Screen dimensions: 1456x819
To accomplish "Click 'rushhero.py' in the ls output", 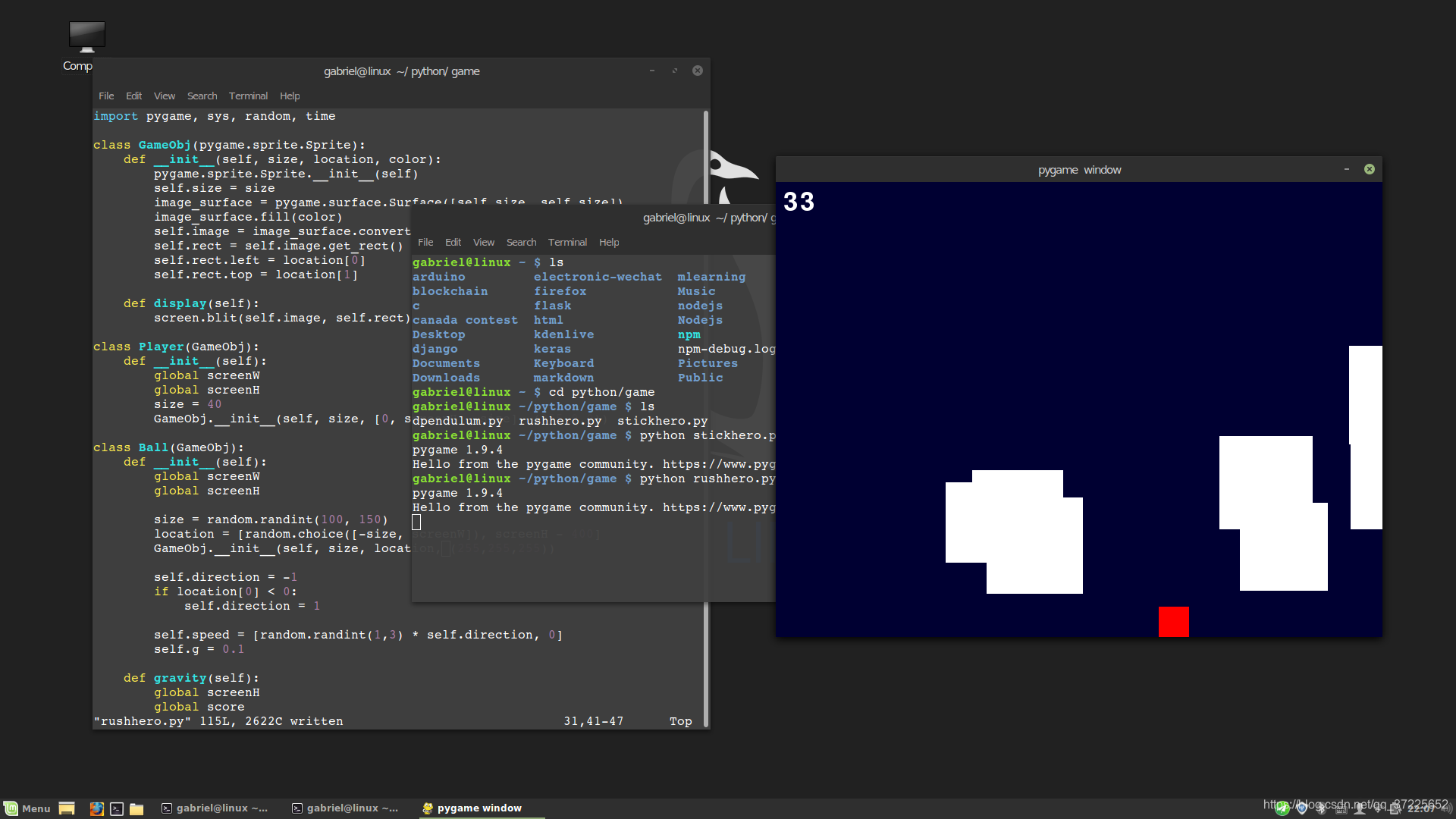I will tap(560, 421).
